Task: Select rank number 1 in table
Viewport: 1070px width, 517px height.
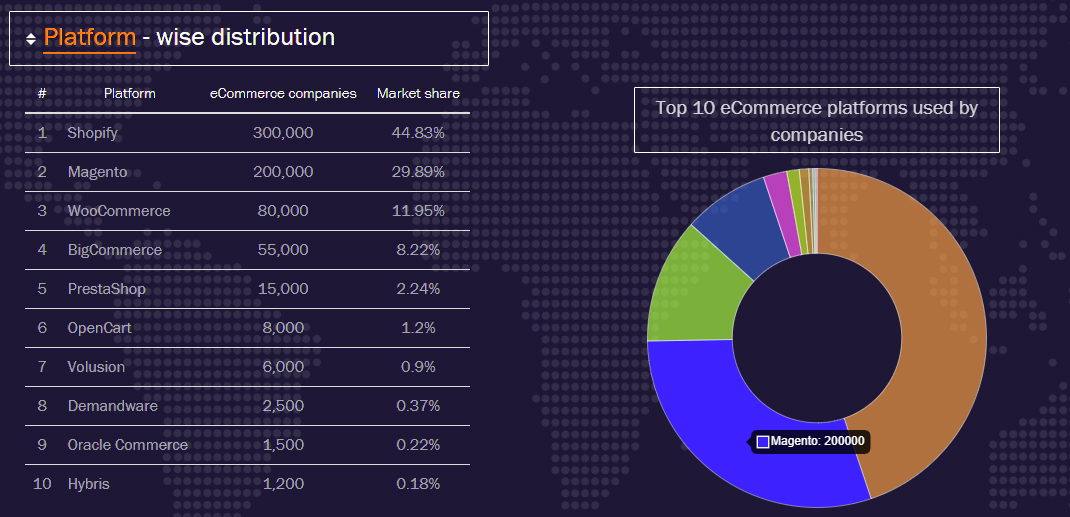Action: click(42, 133)
